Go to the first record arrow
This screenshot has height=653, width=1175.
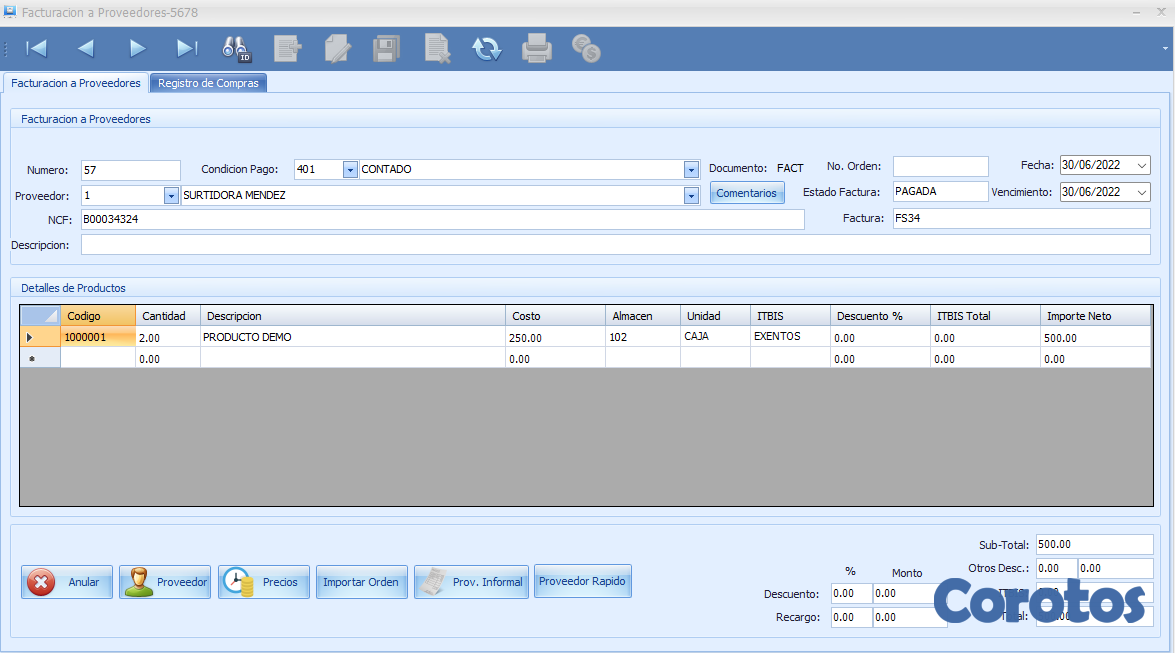tap(36, 48)
